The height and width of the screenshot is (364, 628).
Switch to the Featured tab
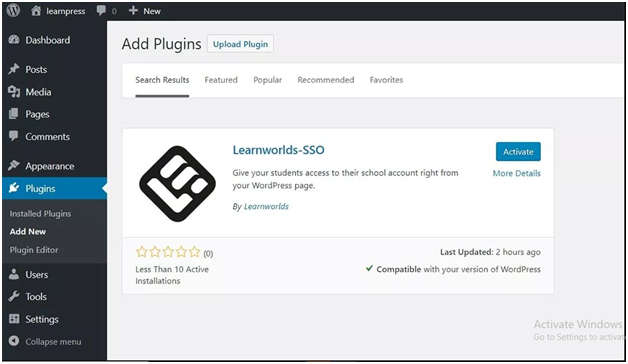pos(221,80)
